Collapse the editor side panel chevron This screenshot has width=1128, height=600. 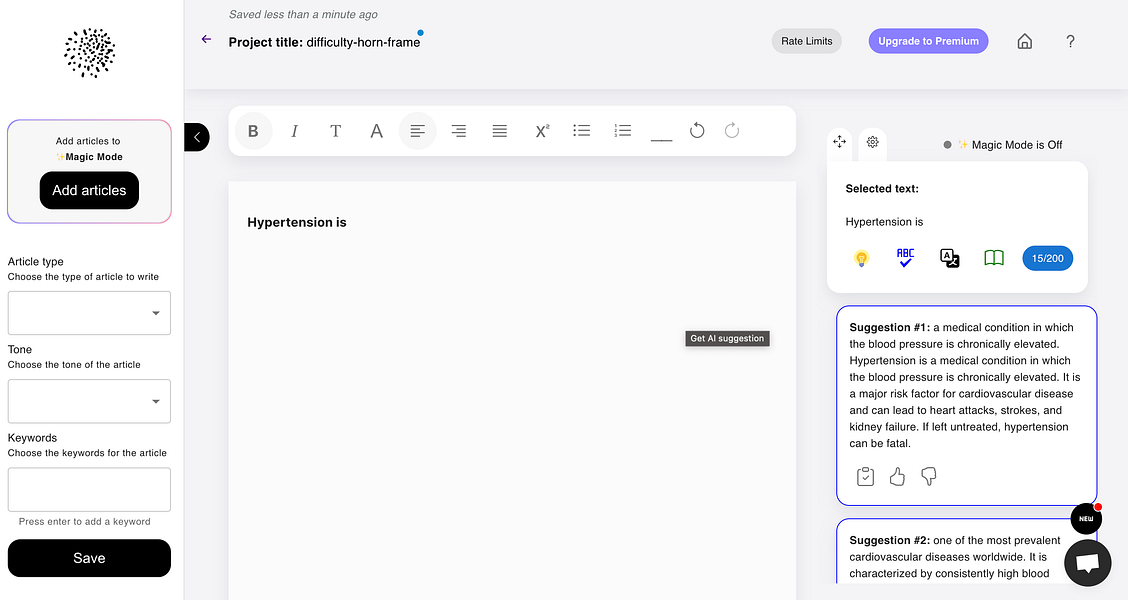(196, 137)
